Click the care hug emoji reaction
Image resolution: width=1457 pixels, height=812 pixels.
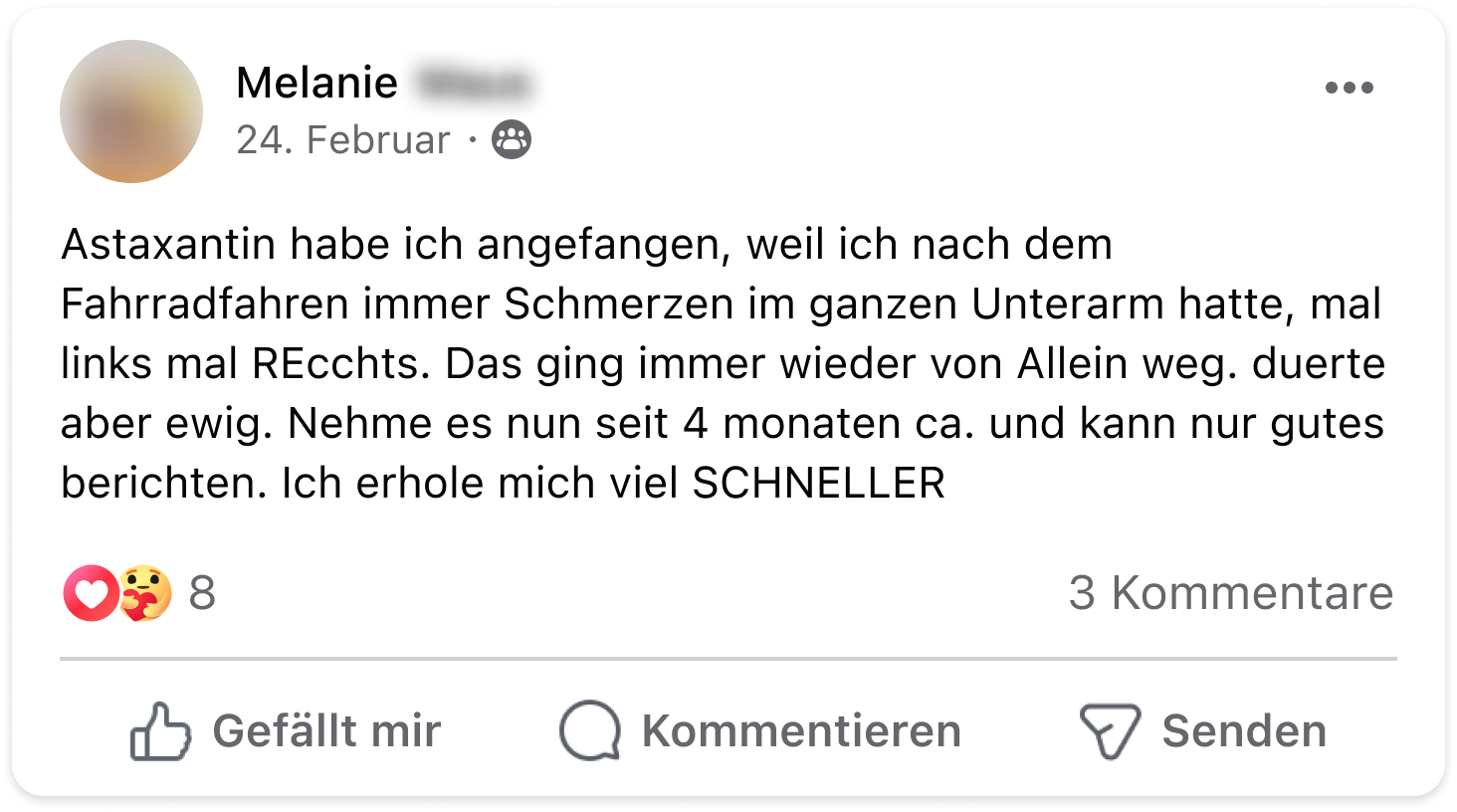coord(145,593)
